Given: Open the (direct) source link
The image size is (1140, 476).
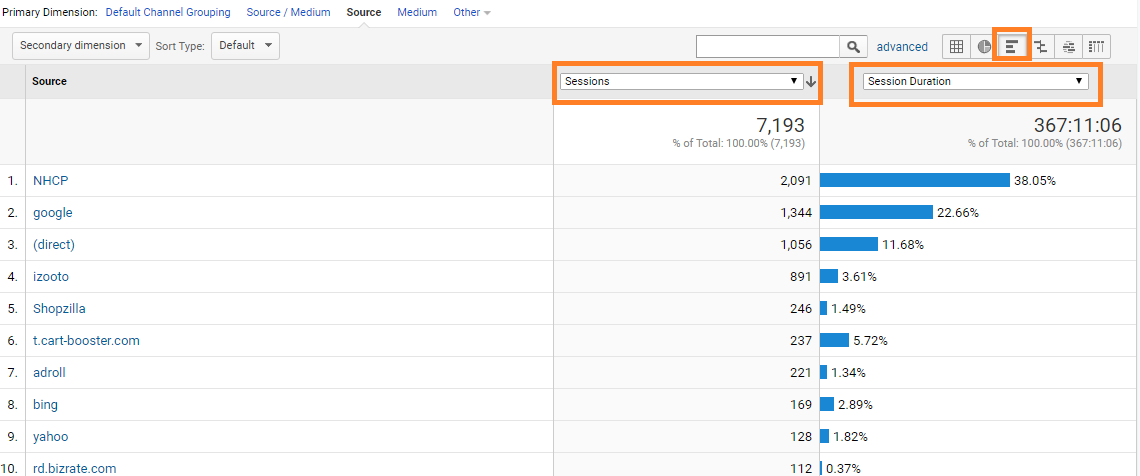Looking at the screenshot, I should coord(54,245).
